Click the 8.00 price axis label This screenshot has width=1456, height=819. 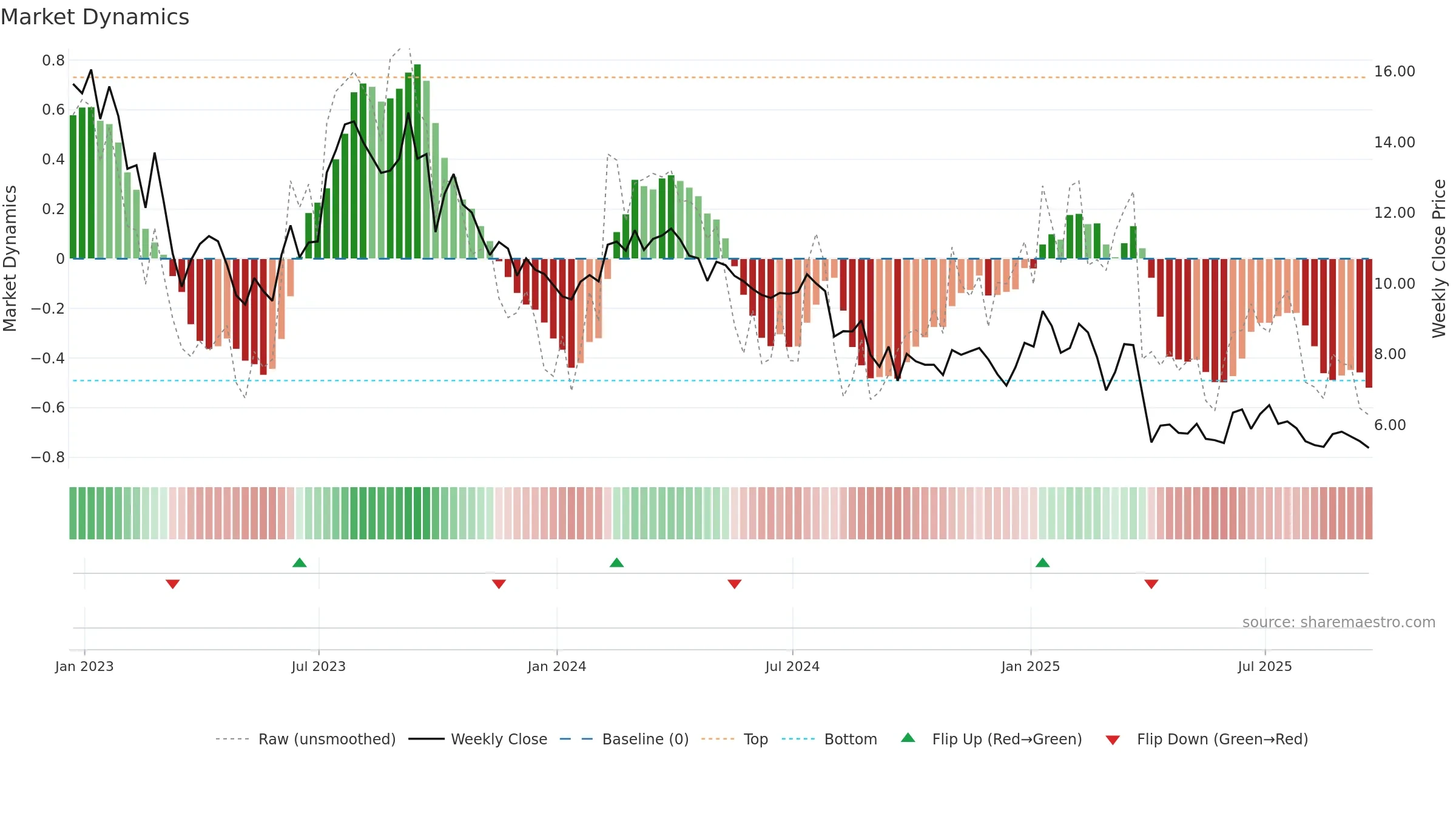coord(1390,354)
